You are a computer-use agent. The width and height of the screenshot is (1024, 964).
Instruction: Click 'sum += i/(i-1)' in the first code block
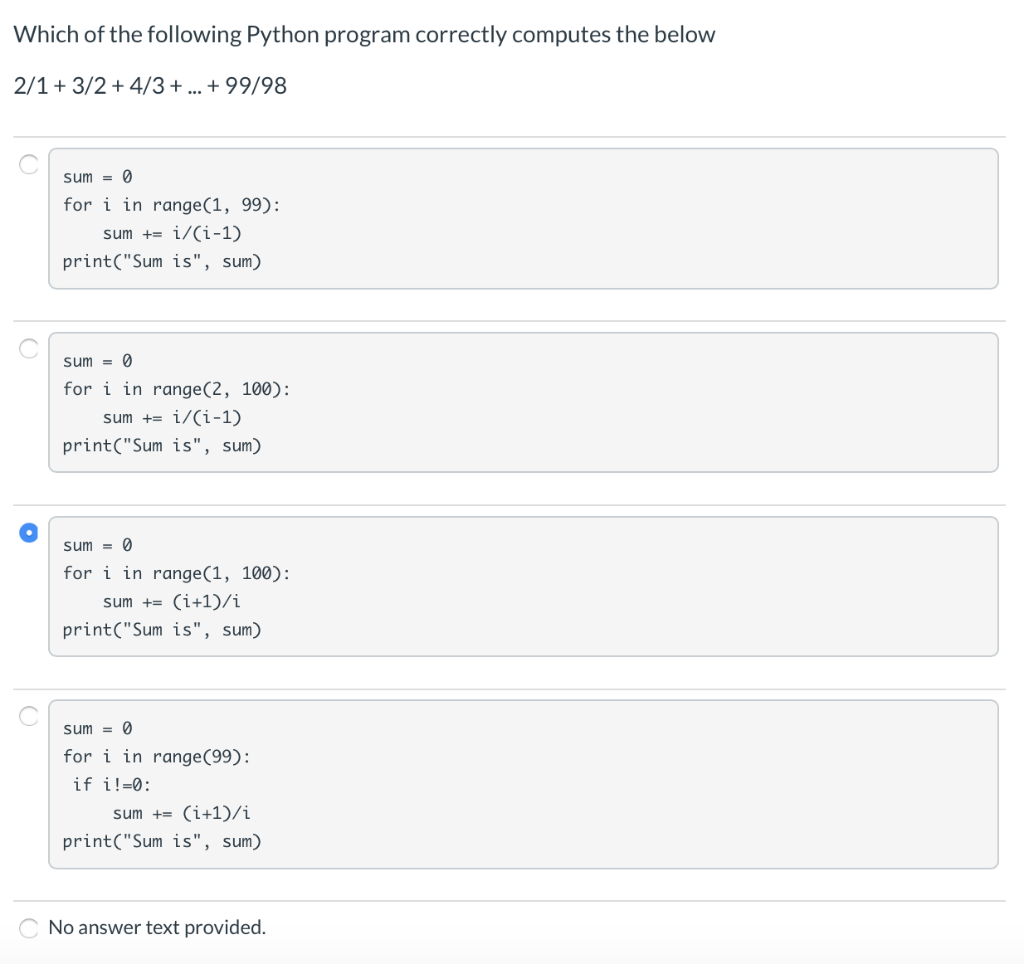172,233
